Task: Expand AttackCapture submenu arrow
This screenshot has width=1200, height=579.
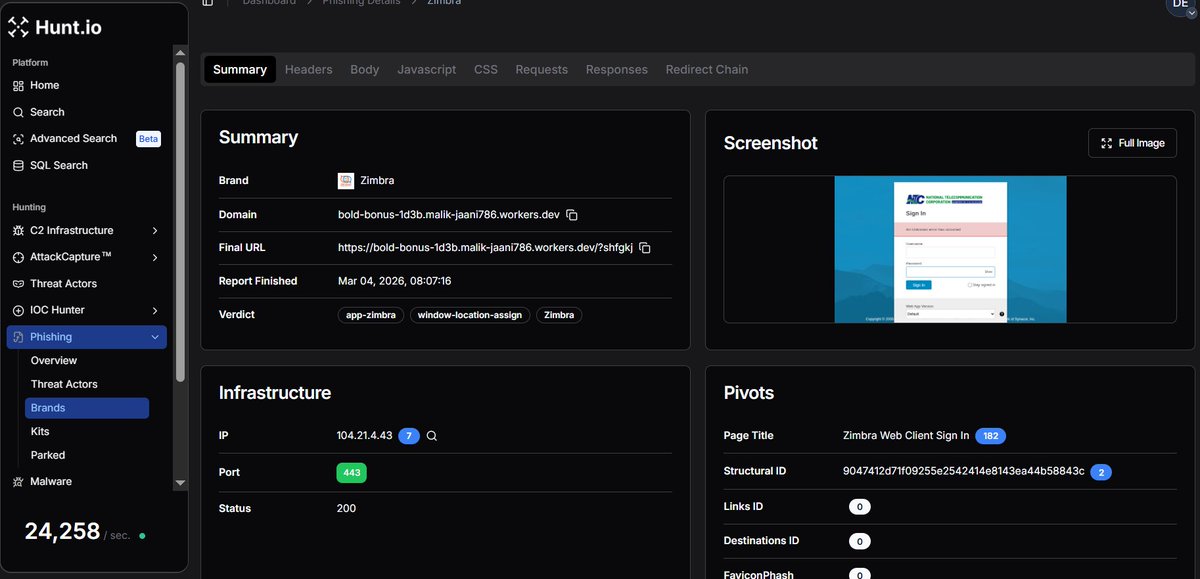Action: pos(154,257)
